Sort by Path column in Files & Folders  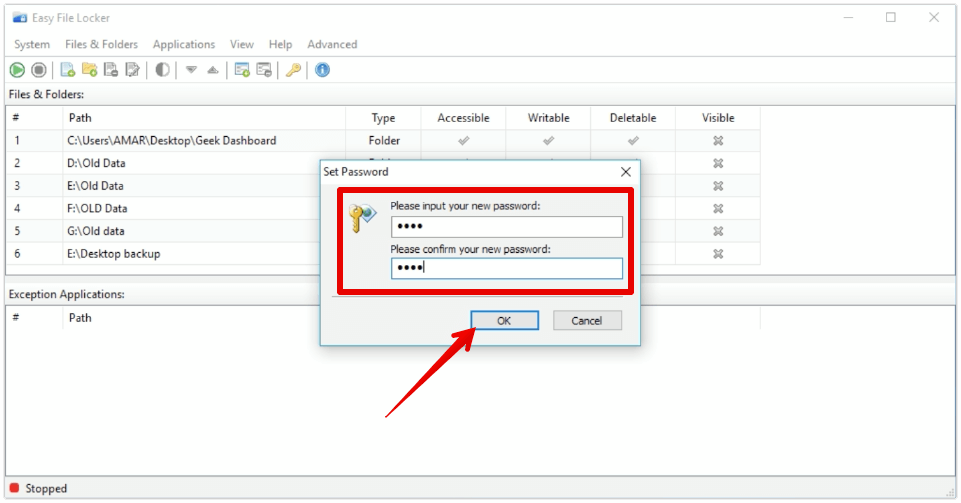point(203,118)
